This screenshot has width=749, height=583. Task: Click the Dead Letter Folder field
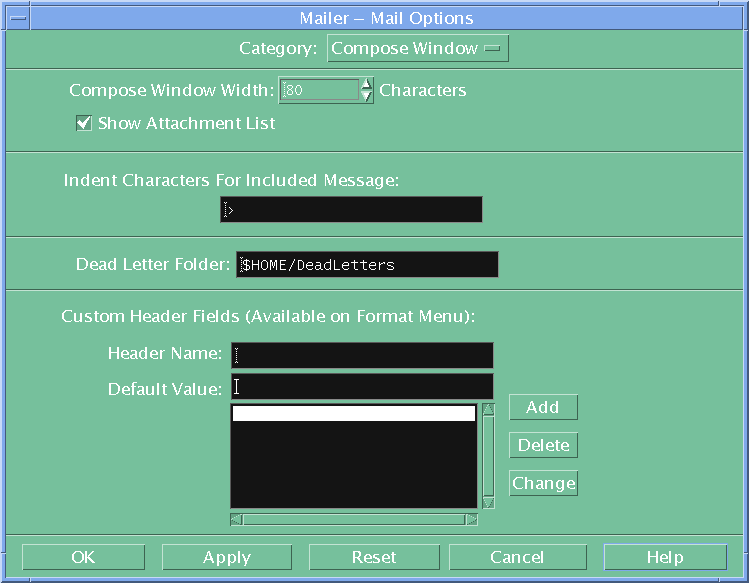pyautogui.click(x=367, y=265)
